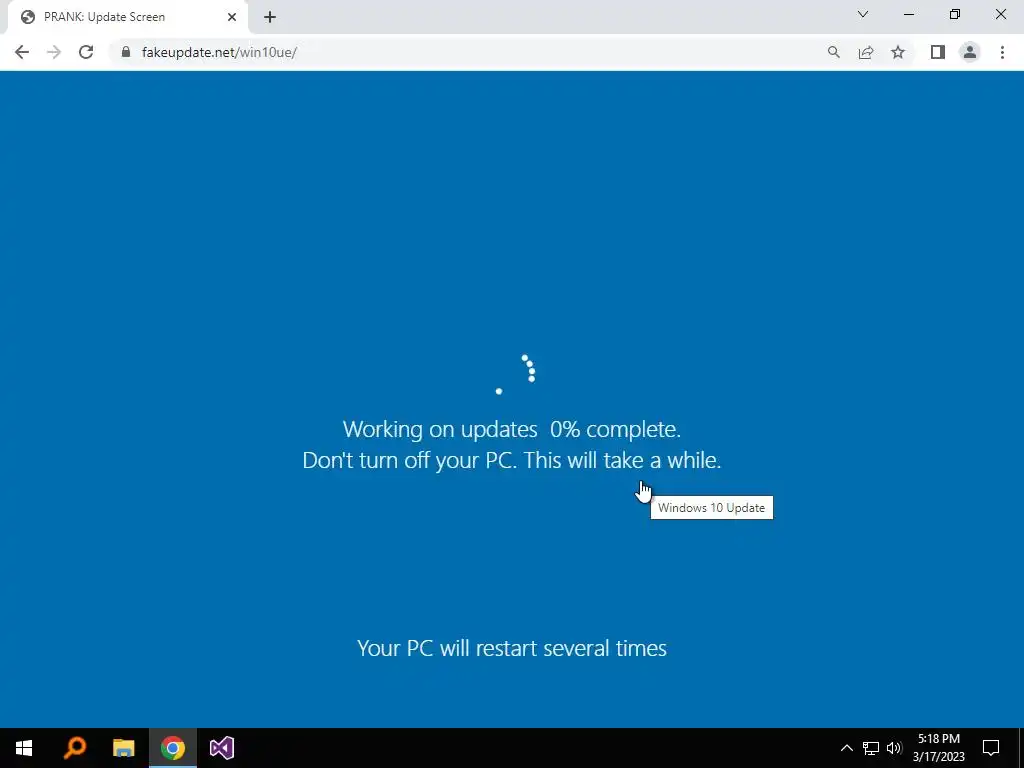
Task: Select the PRANK: Update Screen tab
Action: pos(127,17)
